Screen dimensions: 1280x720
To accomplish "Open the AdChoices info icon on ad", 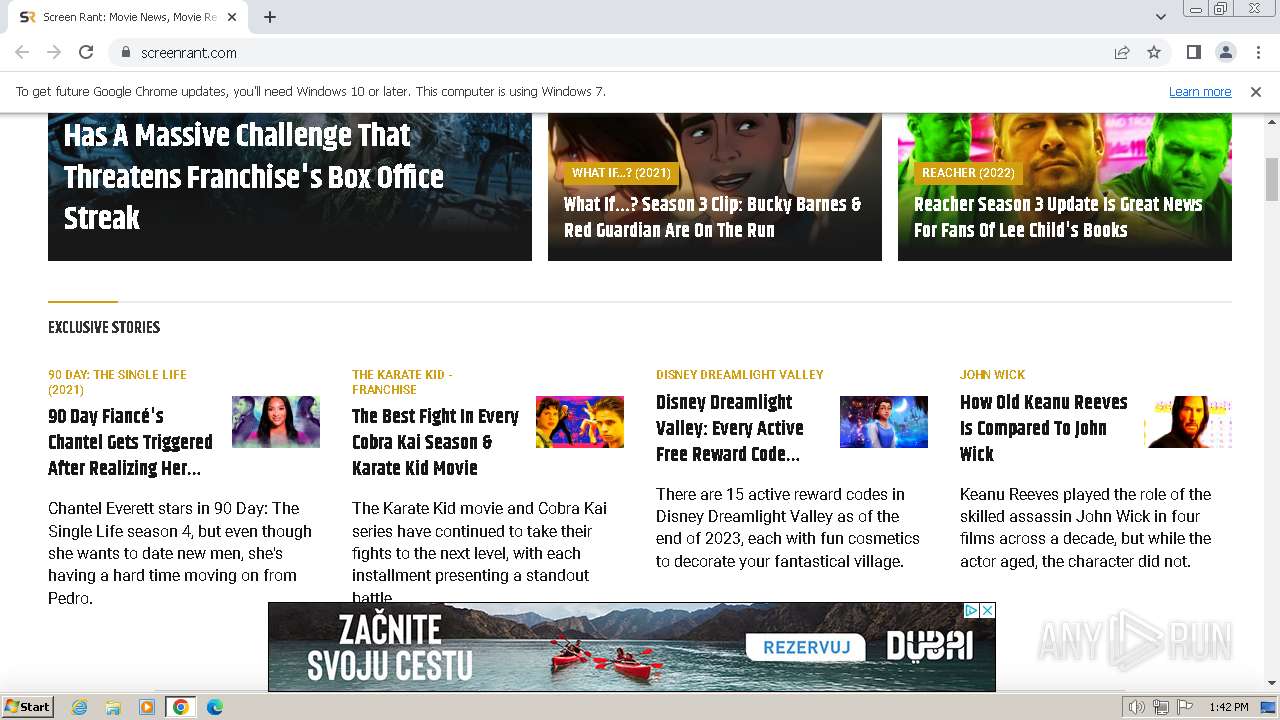I will (x=971, y=610).
